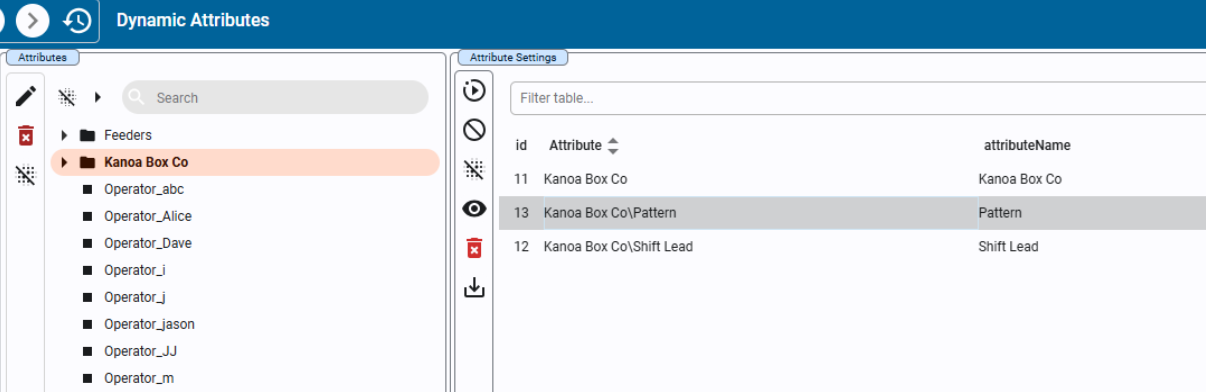
Task: Click deselect icon below delete in Attributes sidebar
Action: [26, 175]
